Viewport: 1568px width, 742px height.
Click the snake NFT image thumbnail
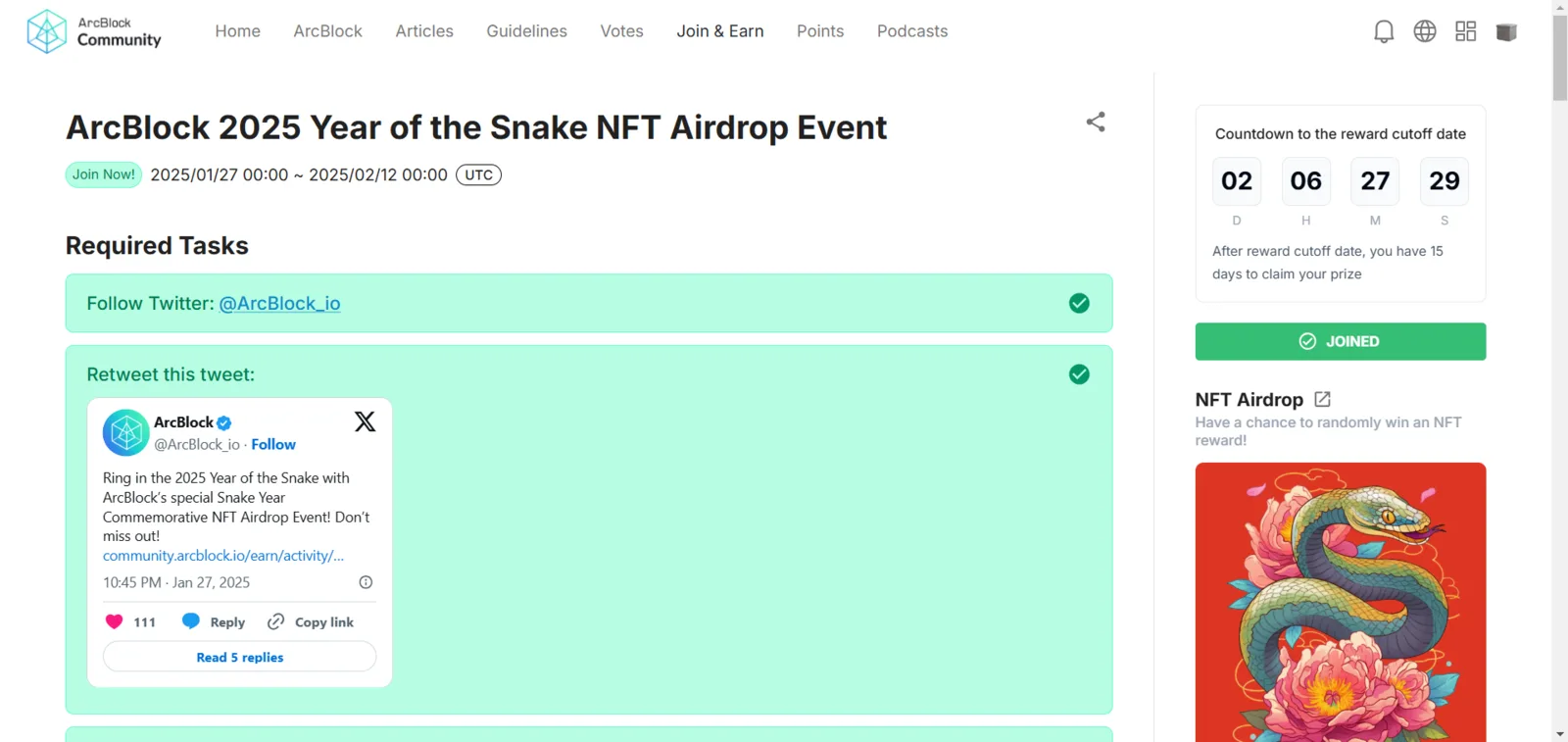pyautogui.click(x=1341, y=602)
